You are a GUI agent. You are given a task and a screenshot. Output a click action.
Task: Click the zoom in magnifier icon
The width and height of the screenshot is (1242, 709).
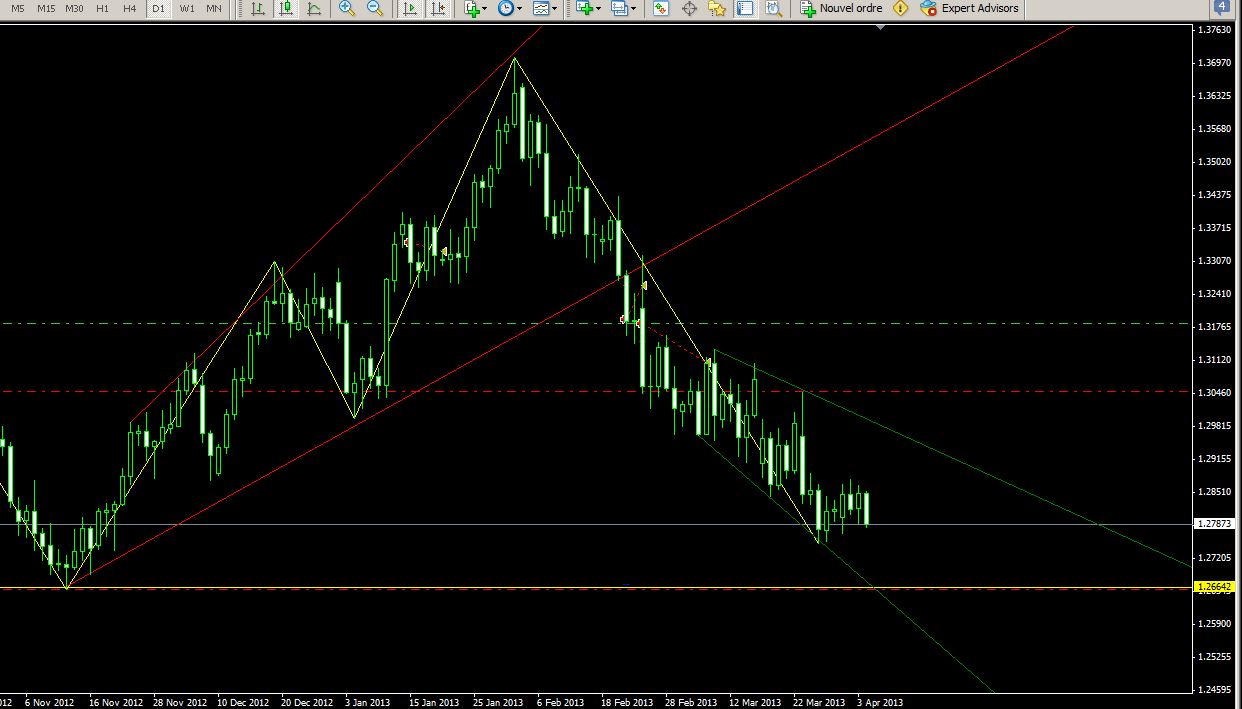click(347, 8)
